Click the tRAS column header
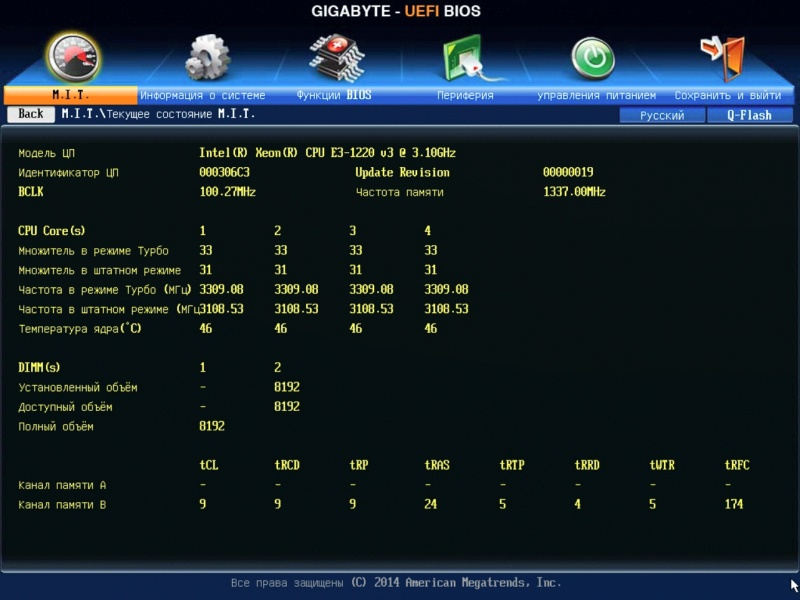 coord(437,465)
